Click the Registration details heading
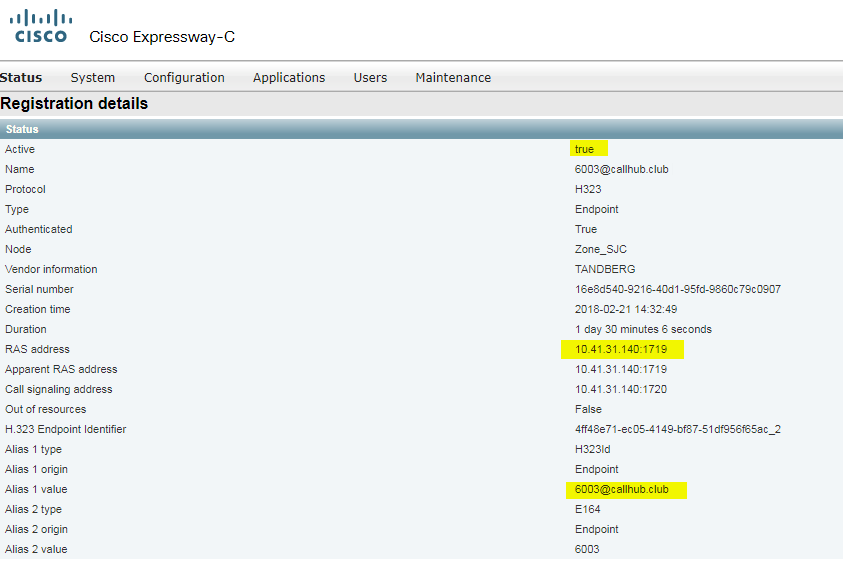This screenshot has width=843, height=567. click(74, 103)
